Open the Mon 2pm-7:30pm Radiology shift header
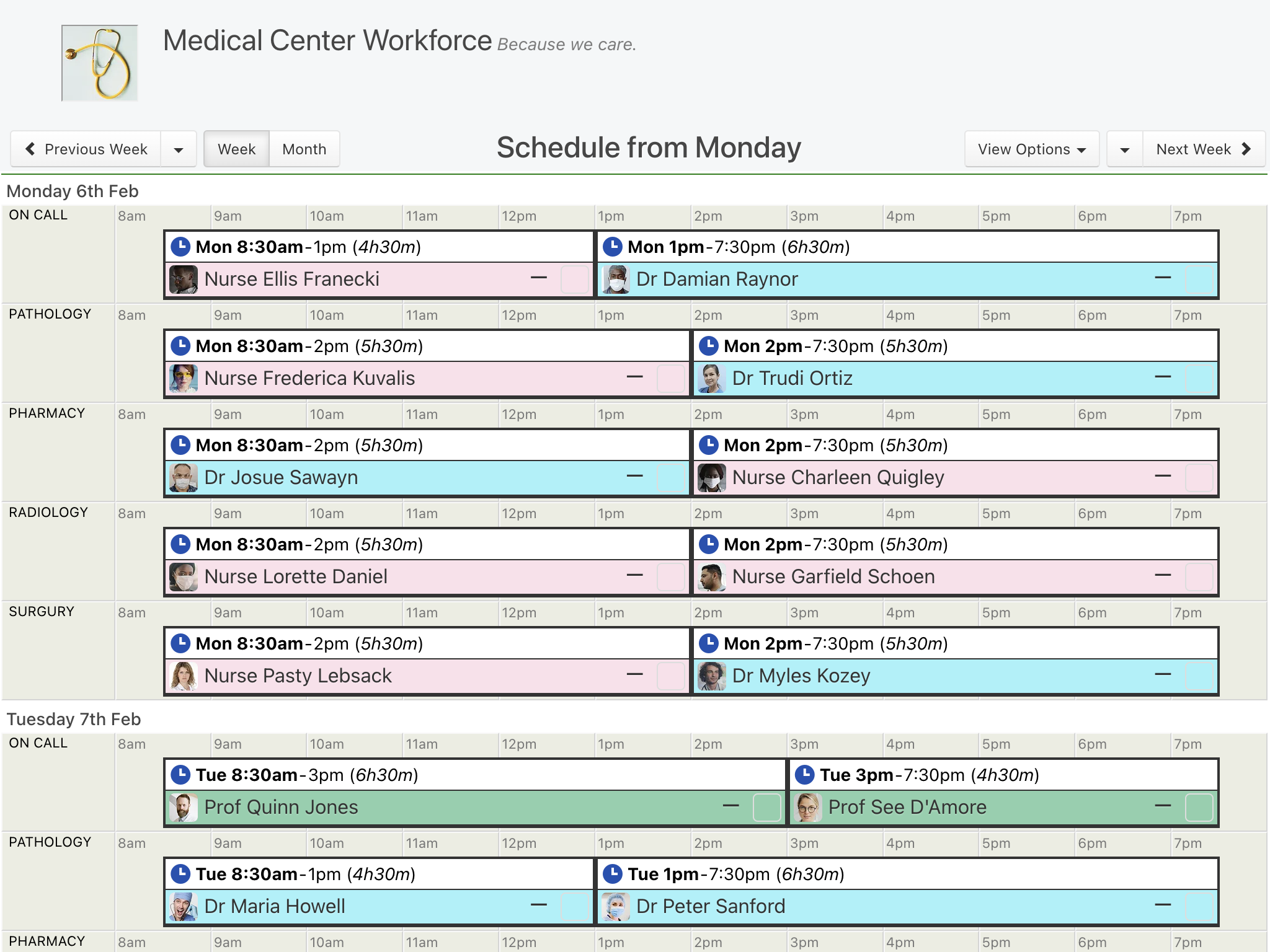Viewport: 1270px width, 952px height. click(x=956, y=545)
